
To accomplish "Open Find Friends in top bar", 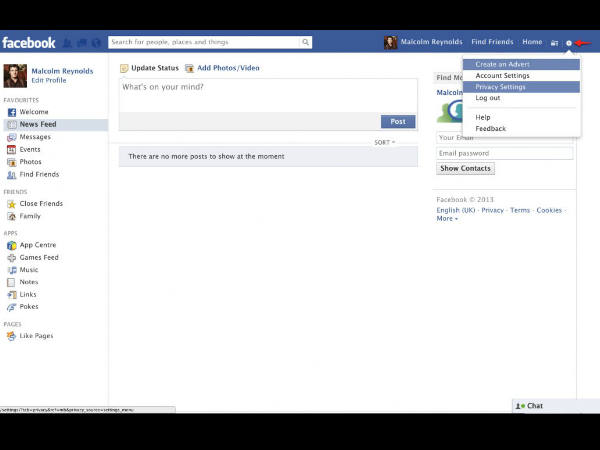I will click(x=492, y=42).
